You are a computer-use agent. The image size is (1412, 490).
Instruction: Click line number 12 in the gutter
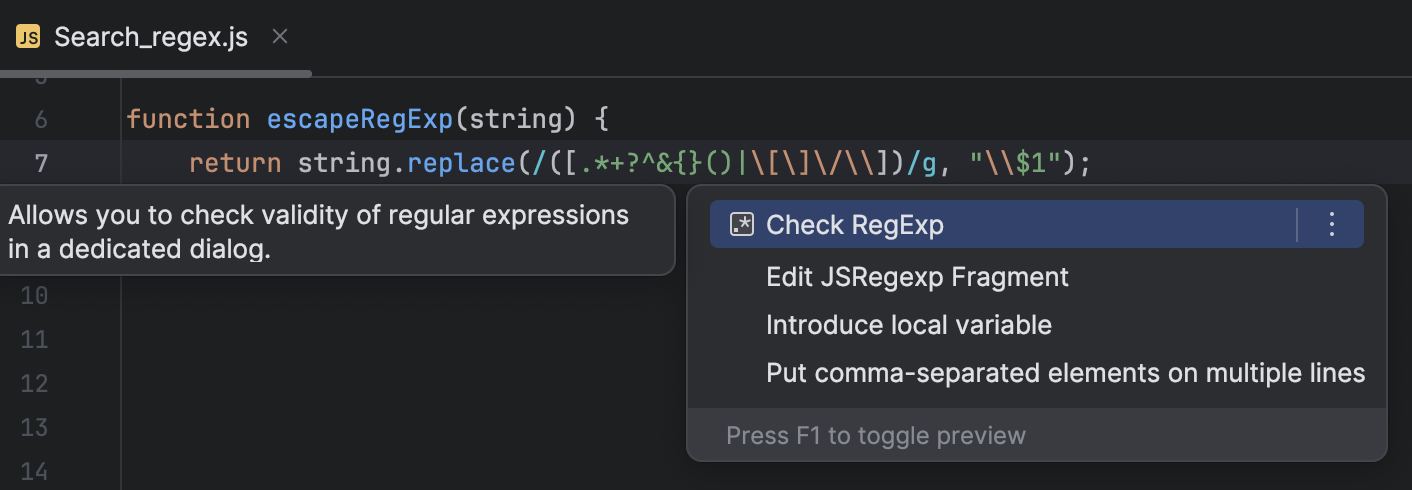tap(35, 384)
